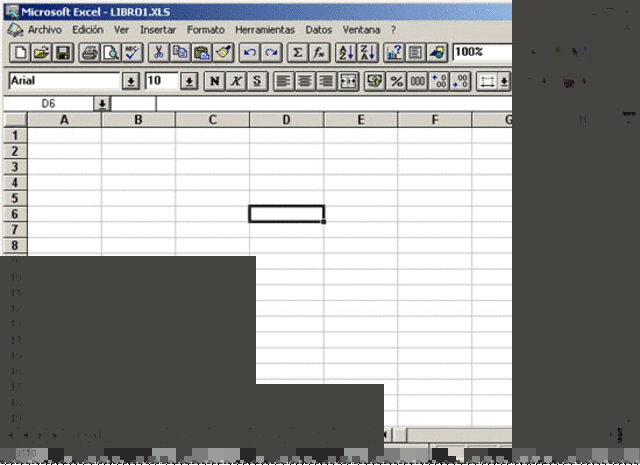
Task: Open the Datos menu
Action: [319, 30]
